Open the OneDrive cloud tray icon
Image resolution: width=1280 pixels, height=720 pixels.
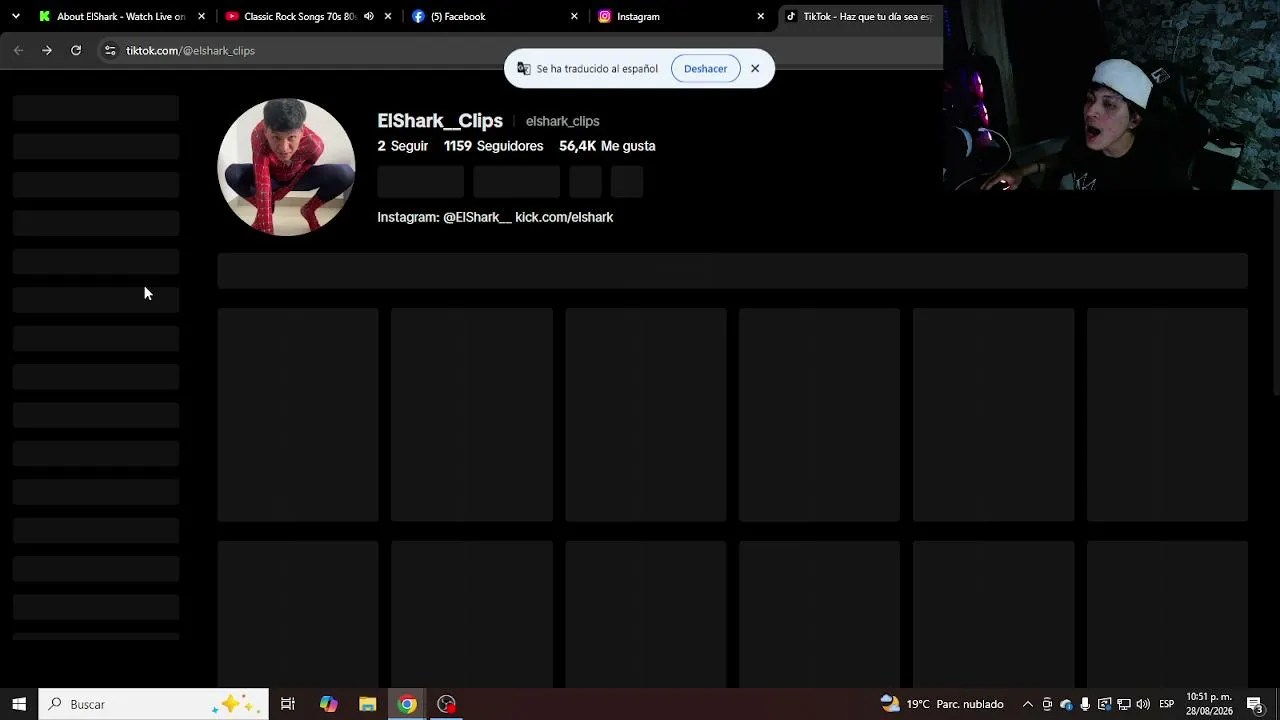pyautogui.click(x=1066, y=704)
